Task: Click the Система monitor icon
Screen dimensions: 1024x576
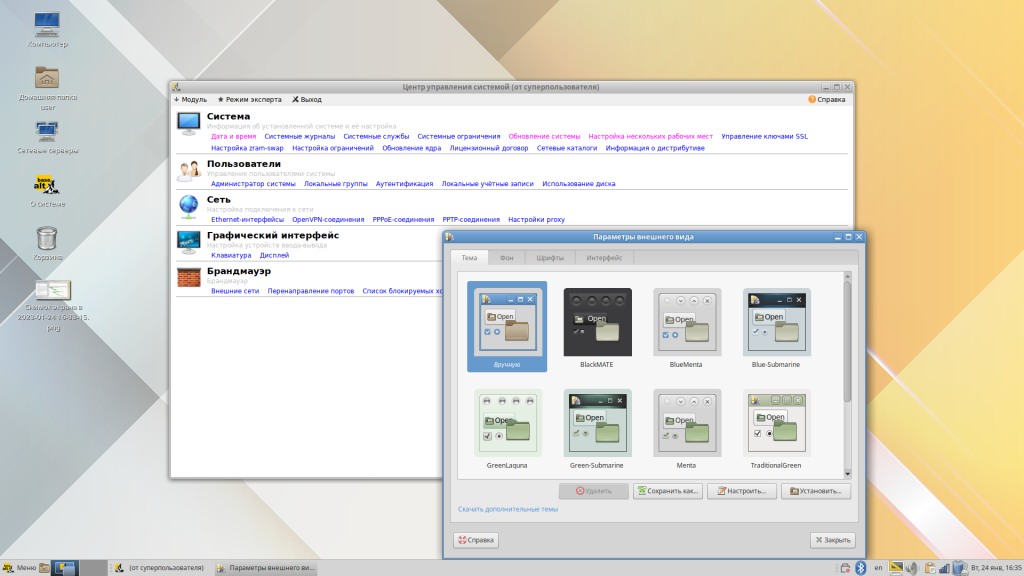Action: (189, 123)
